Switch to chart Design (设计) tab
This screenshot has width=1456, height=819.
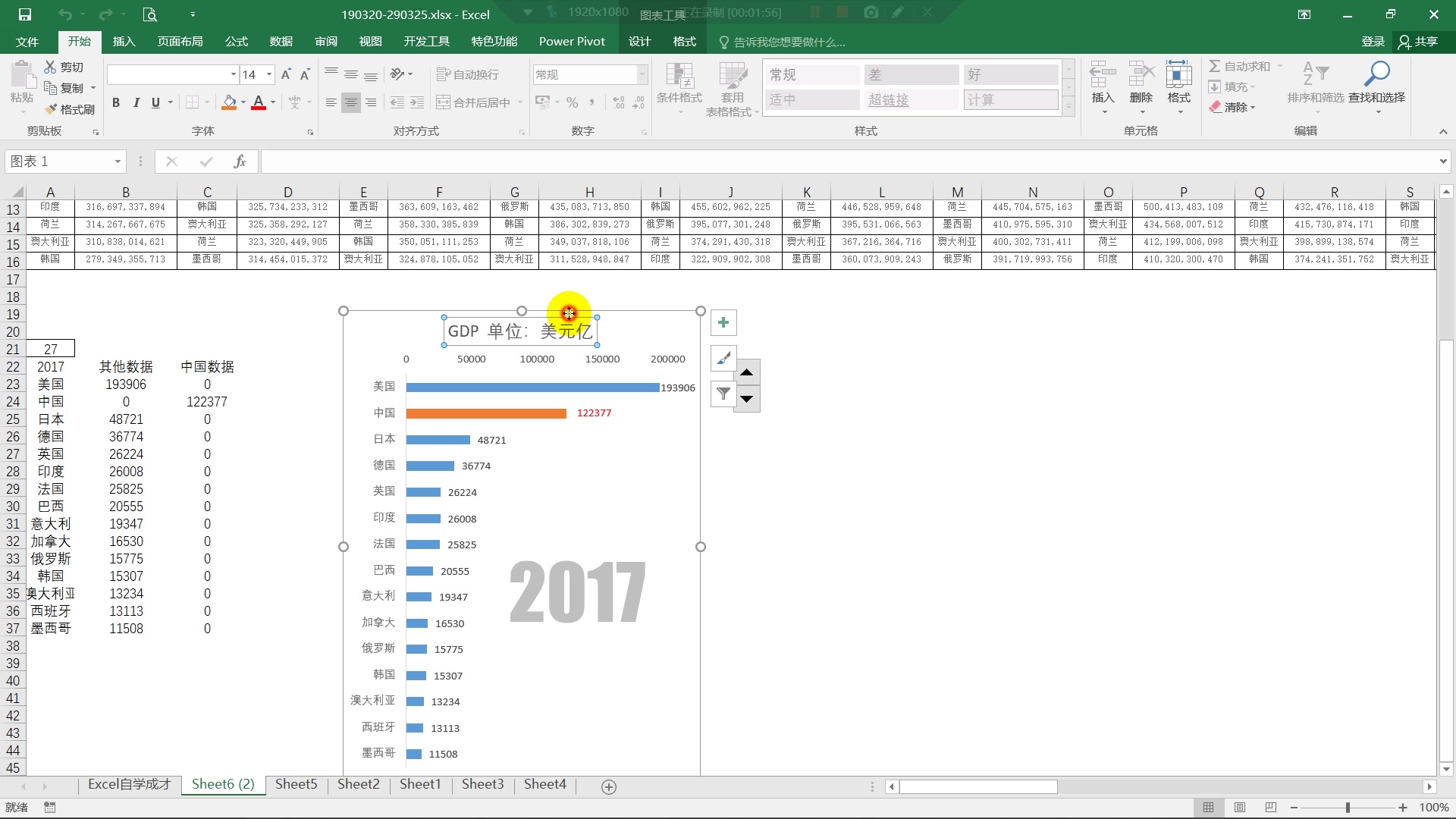[639, 42]
